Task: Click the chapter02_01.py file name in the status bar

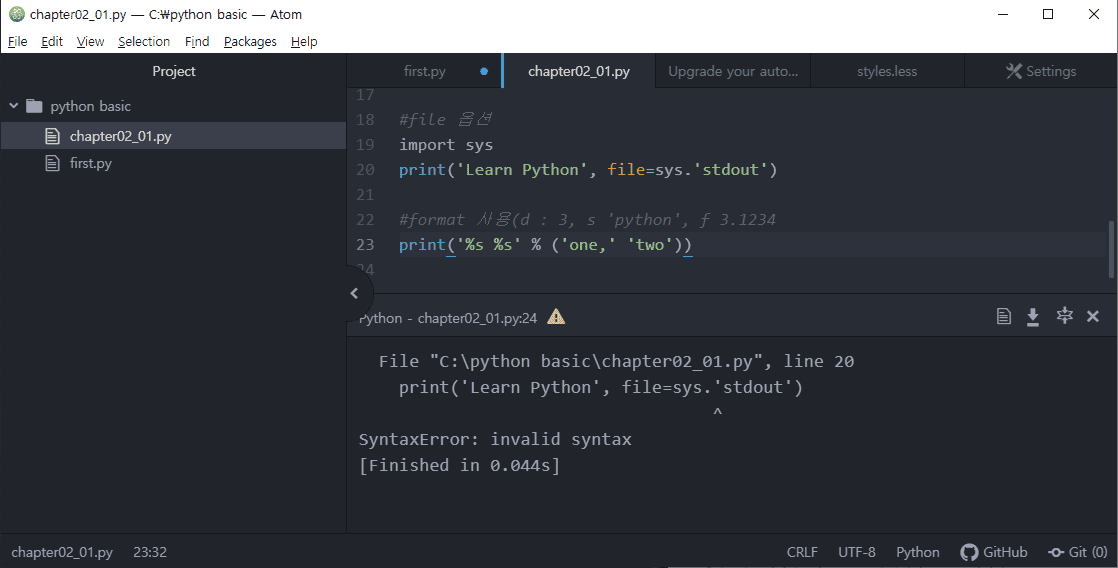Action: point(62,552)
